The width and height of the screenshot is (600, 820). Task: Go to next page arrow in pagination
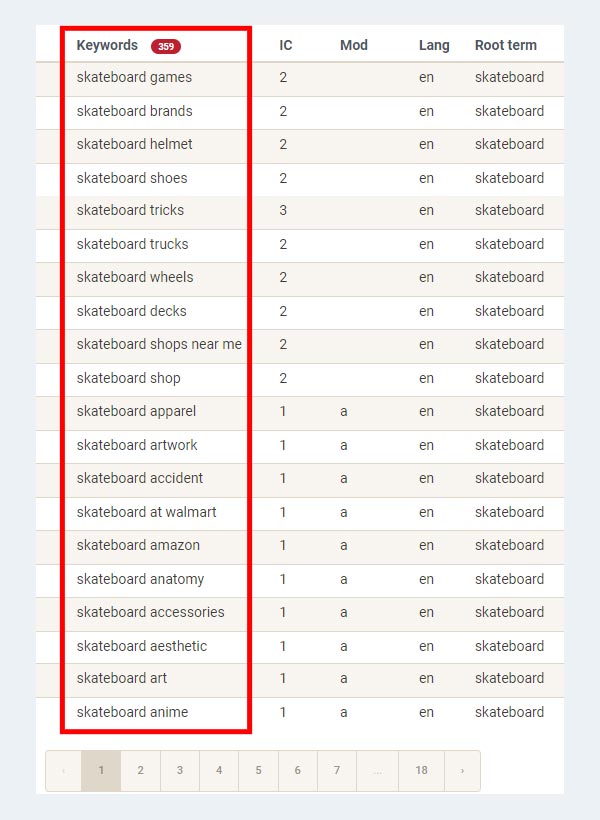462,771
